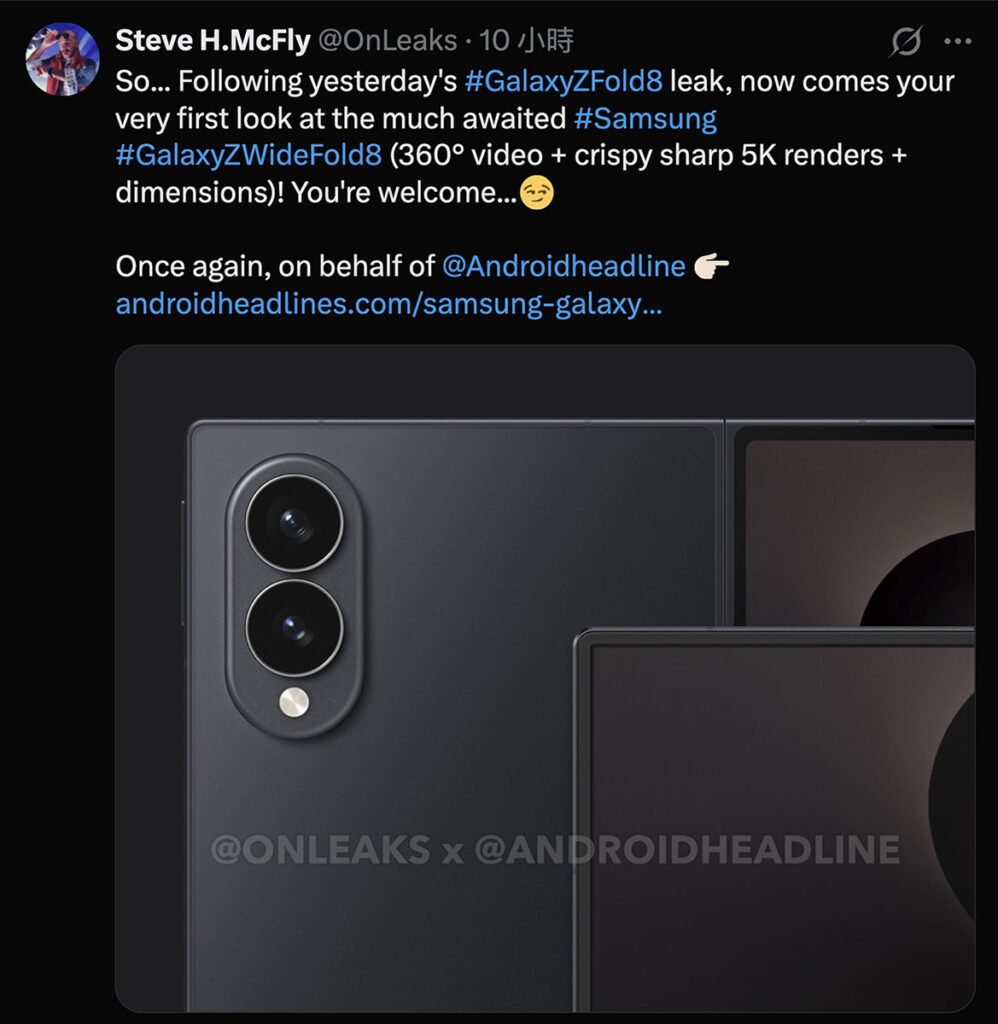Click Steve H.McFly's profile avatar

(62, 59)
